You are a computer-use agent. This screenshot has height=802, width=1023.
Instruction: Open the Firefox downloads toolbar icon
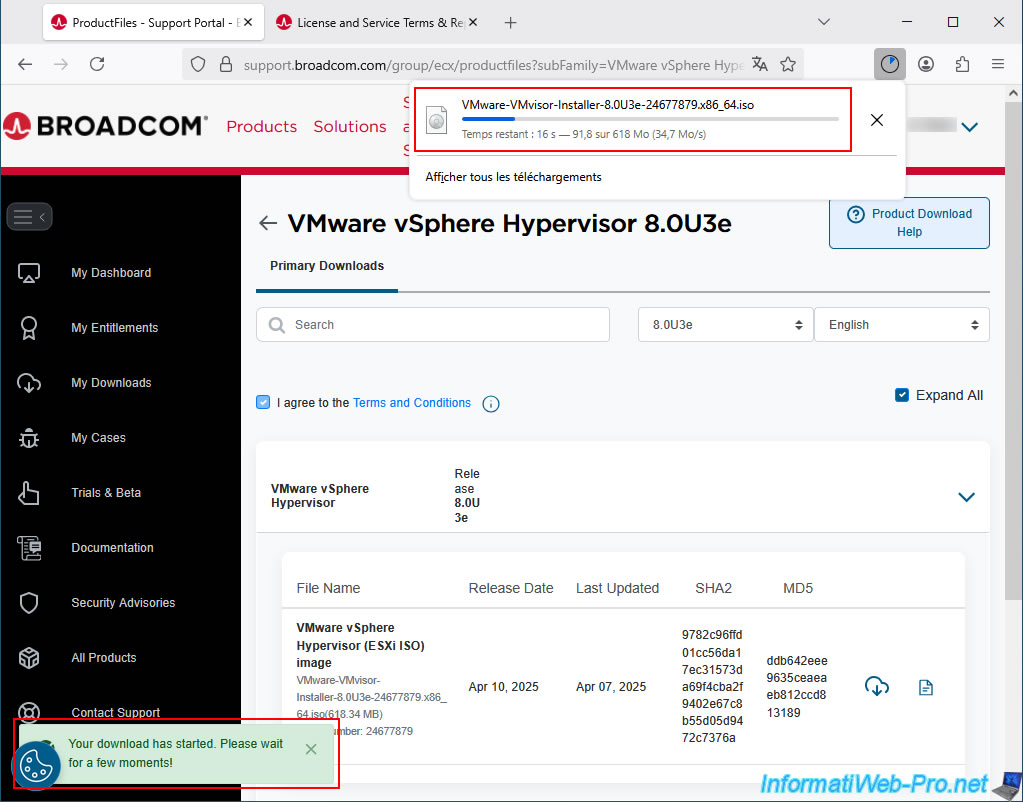(888, 64)
